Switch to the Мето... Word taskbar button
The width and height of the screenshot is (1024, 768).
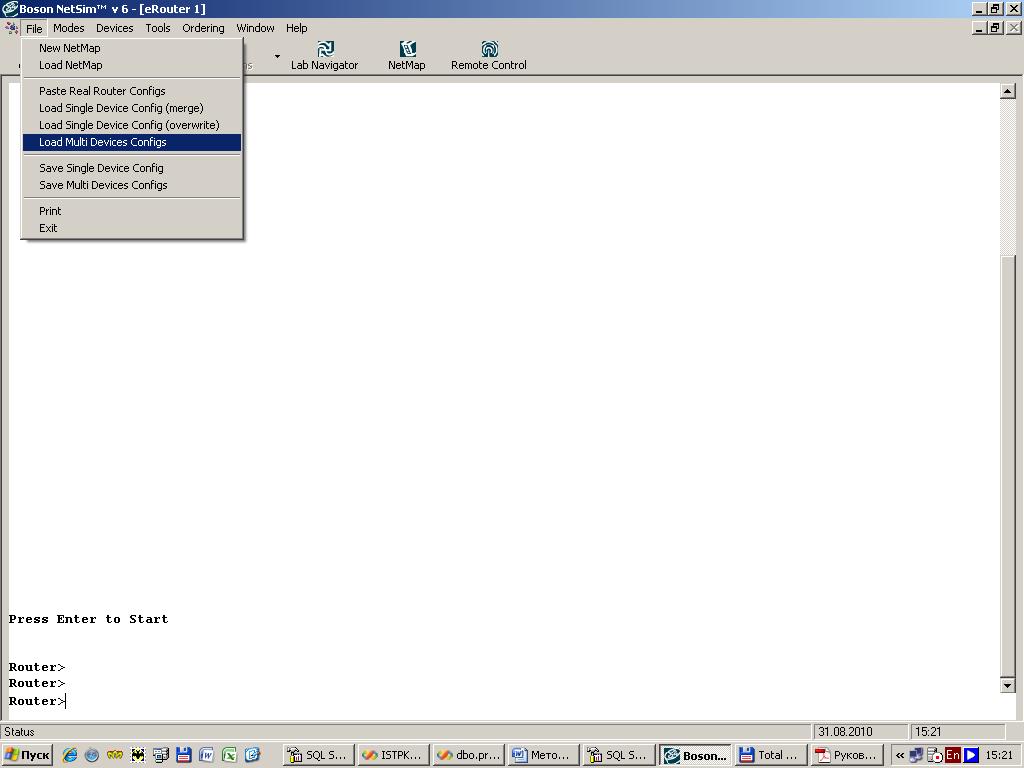click(544, 755)
